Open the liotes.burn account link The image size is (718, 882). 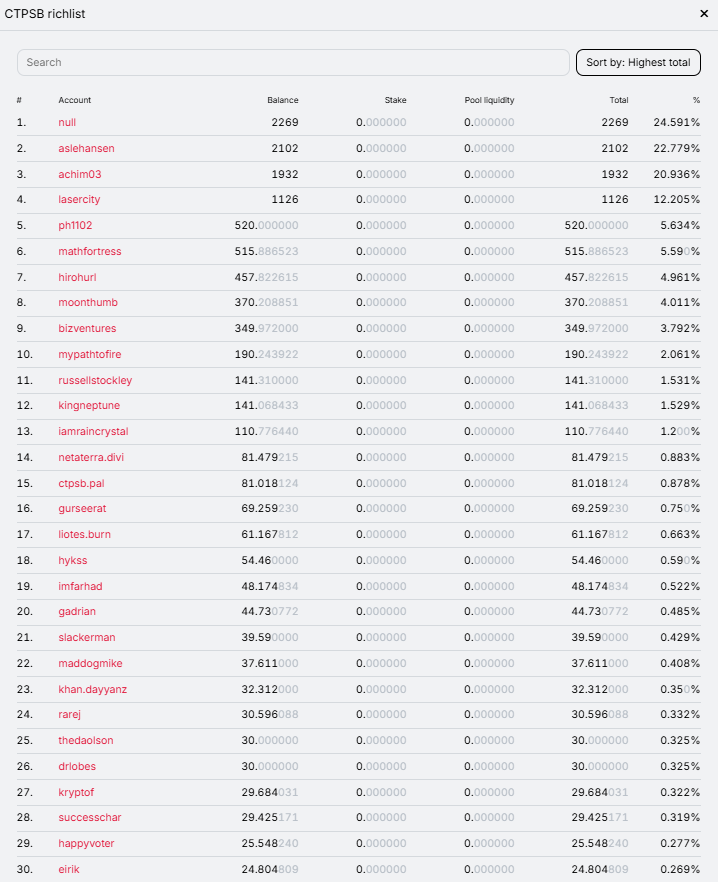point(84,534)
